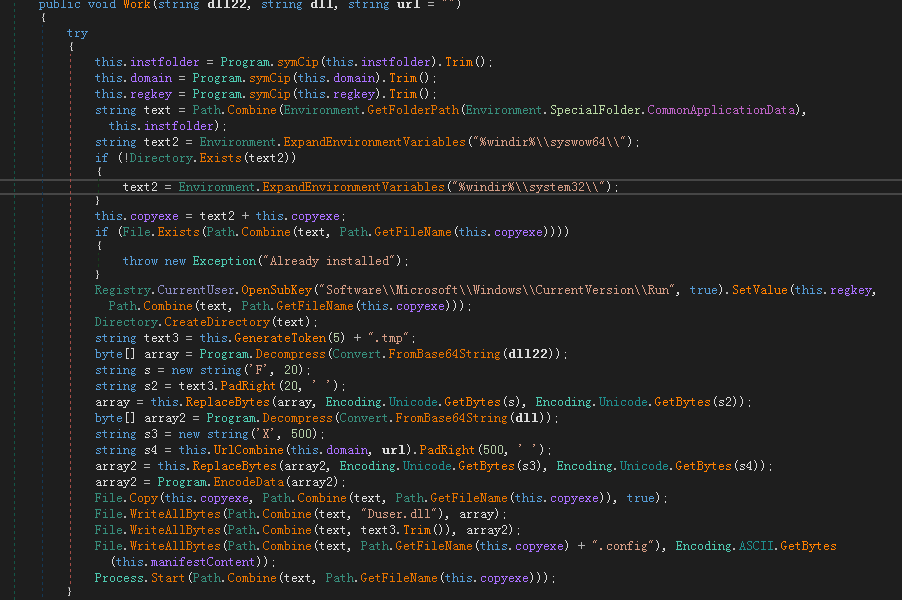Click the 'Exception' class name
Viewport: 902px width, 600px height.
(x=224, y=261)
